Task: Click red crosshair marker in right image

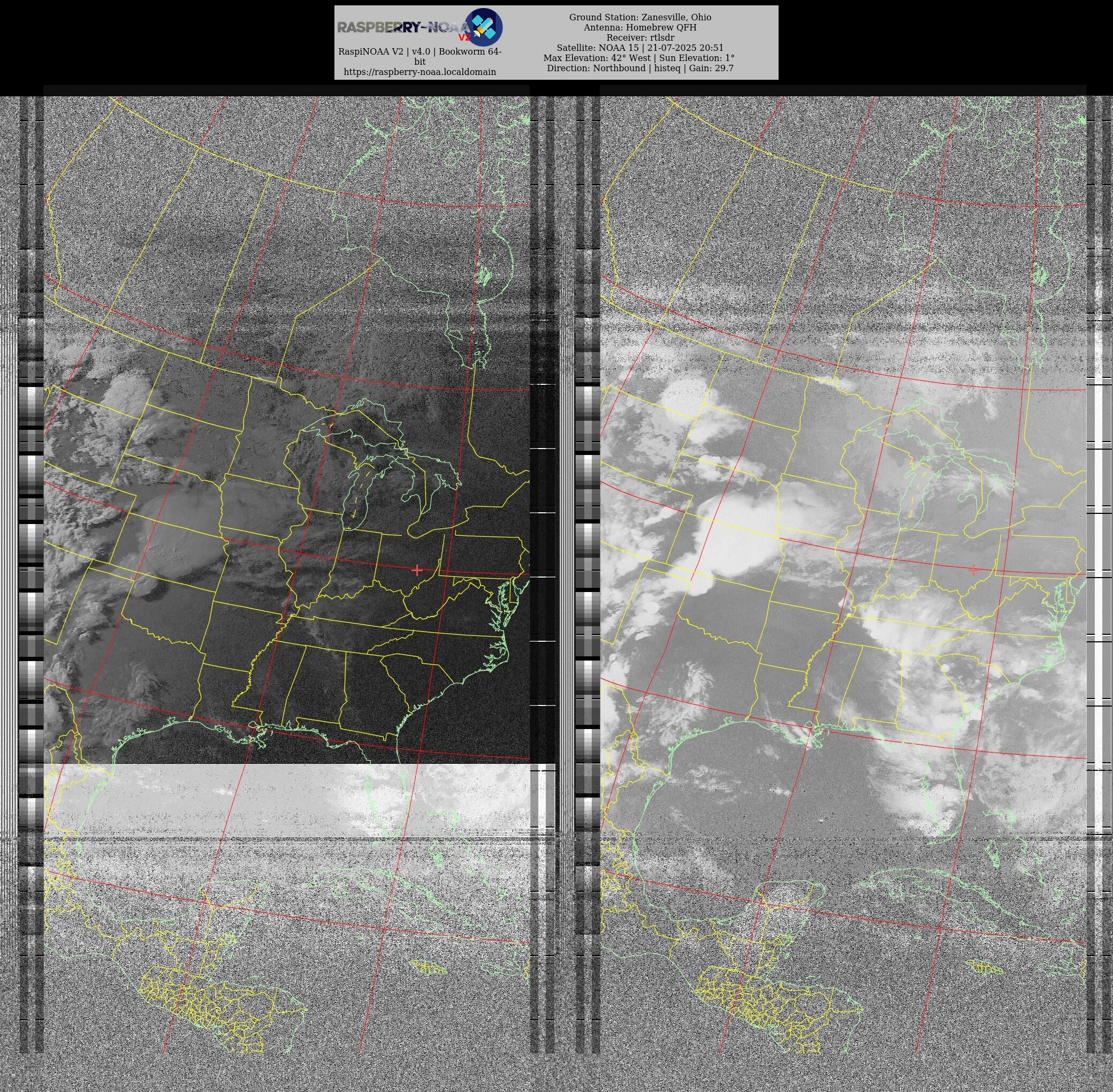Action: (x=973, y=570)
